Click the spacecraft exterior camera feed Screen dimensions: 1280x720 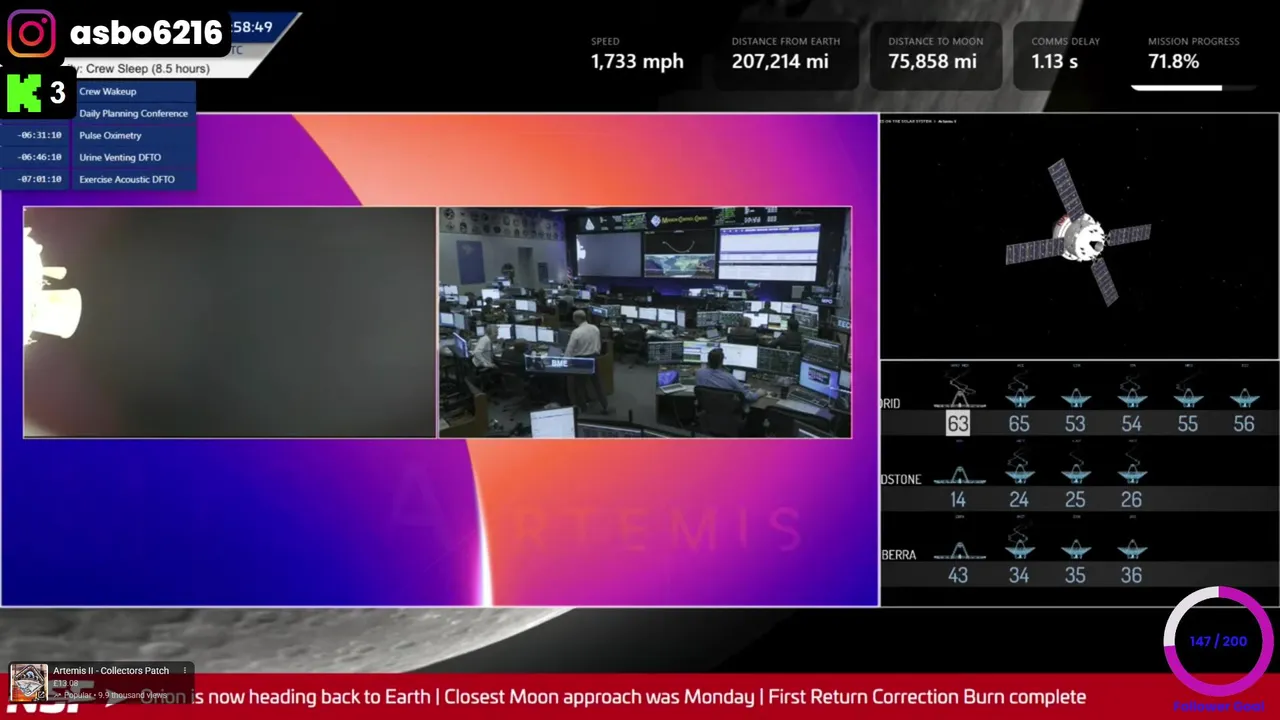coord(229,322)
